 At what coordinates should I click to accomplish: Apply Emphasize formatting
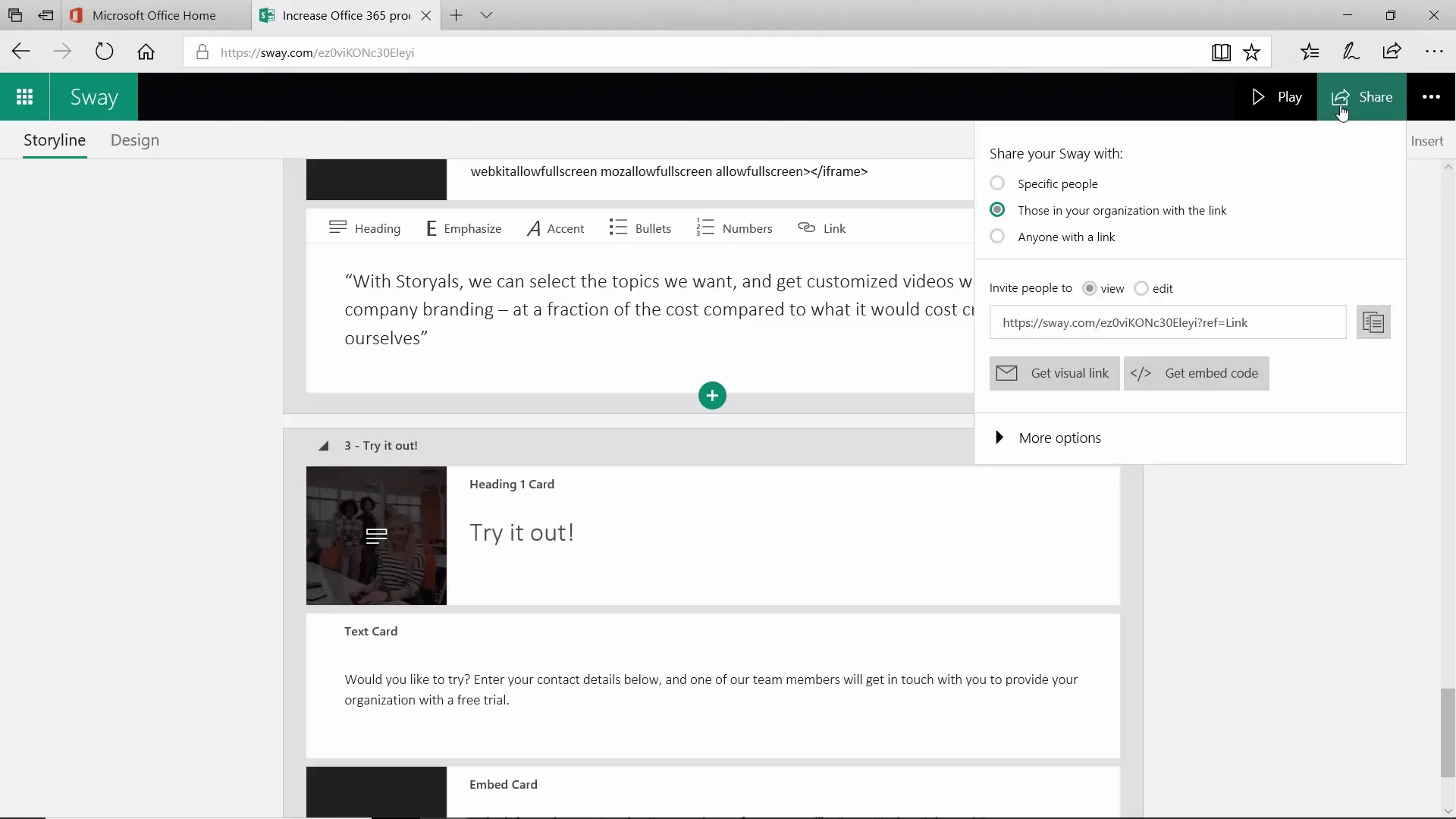pyautogui.click(x=463, y=228)
